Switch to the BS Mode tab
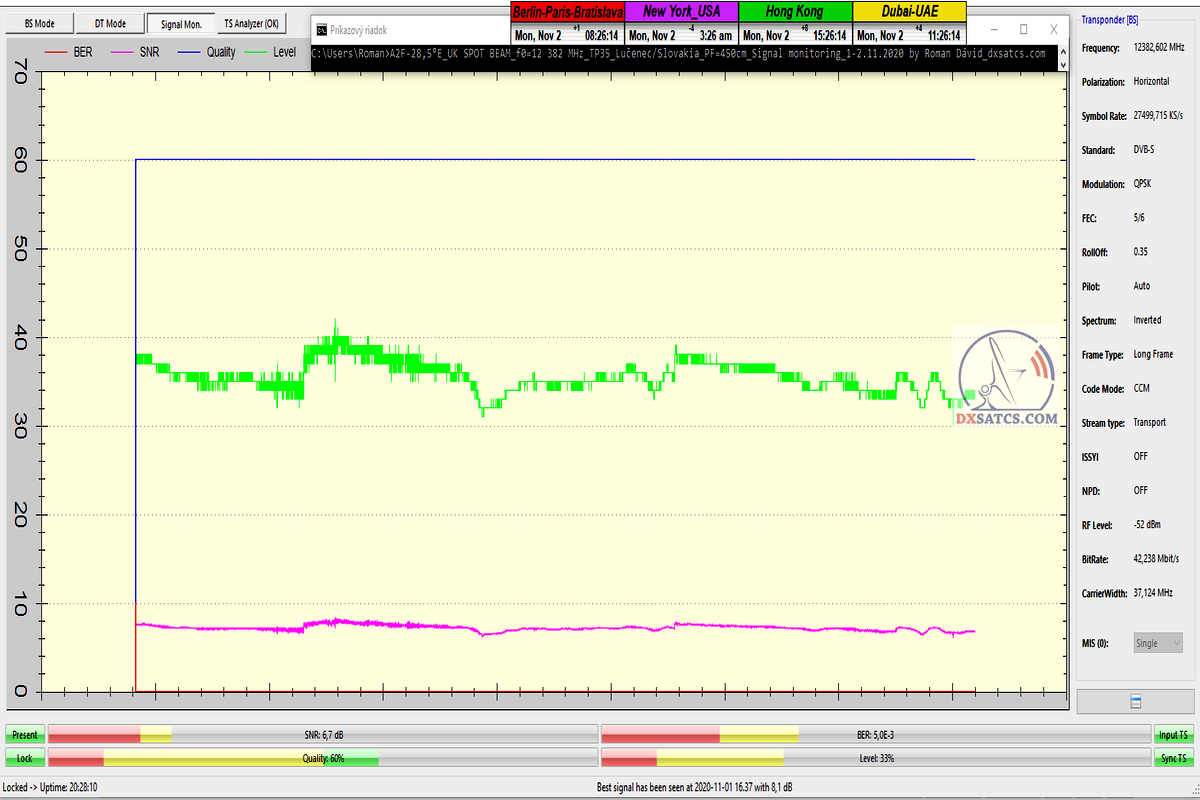 (39, 23)
